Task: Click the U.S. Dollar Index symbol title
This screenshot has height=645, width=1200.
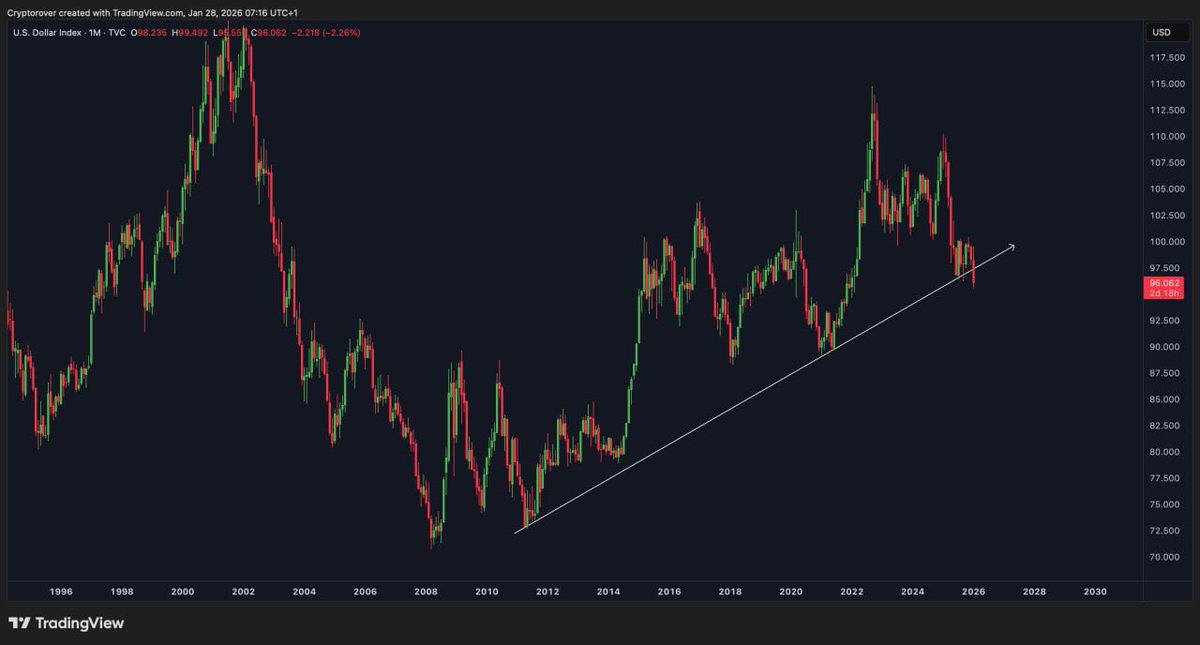Action: (x=49, y=33)
